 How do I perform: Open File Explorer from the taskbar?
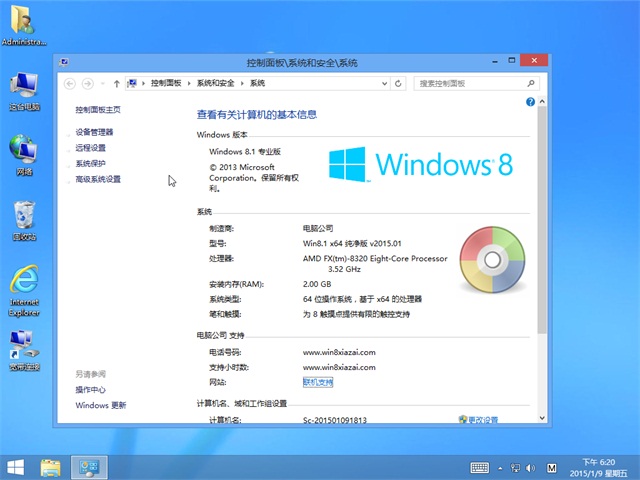51,466
